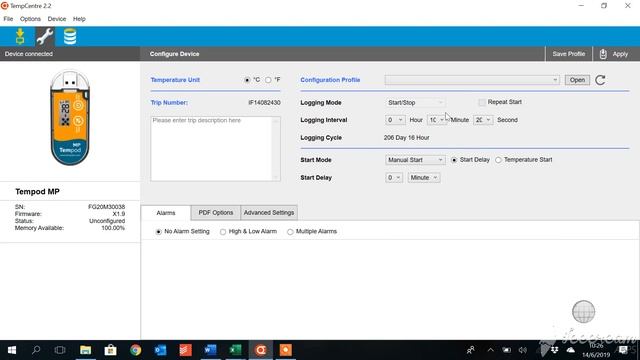Screen dimensions: 640x360
Task: Open the download data toolbar icon
Action: (20, 37)
